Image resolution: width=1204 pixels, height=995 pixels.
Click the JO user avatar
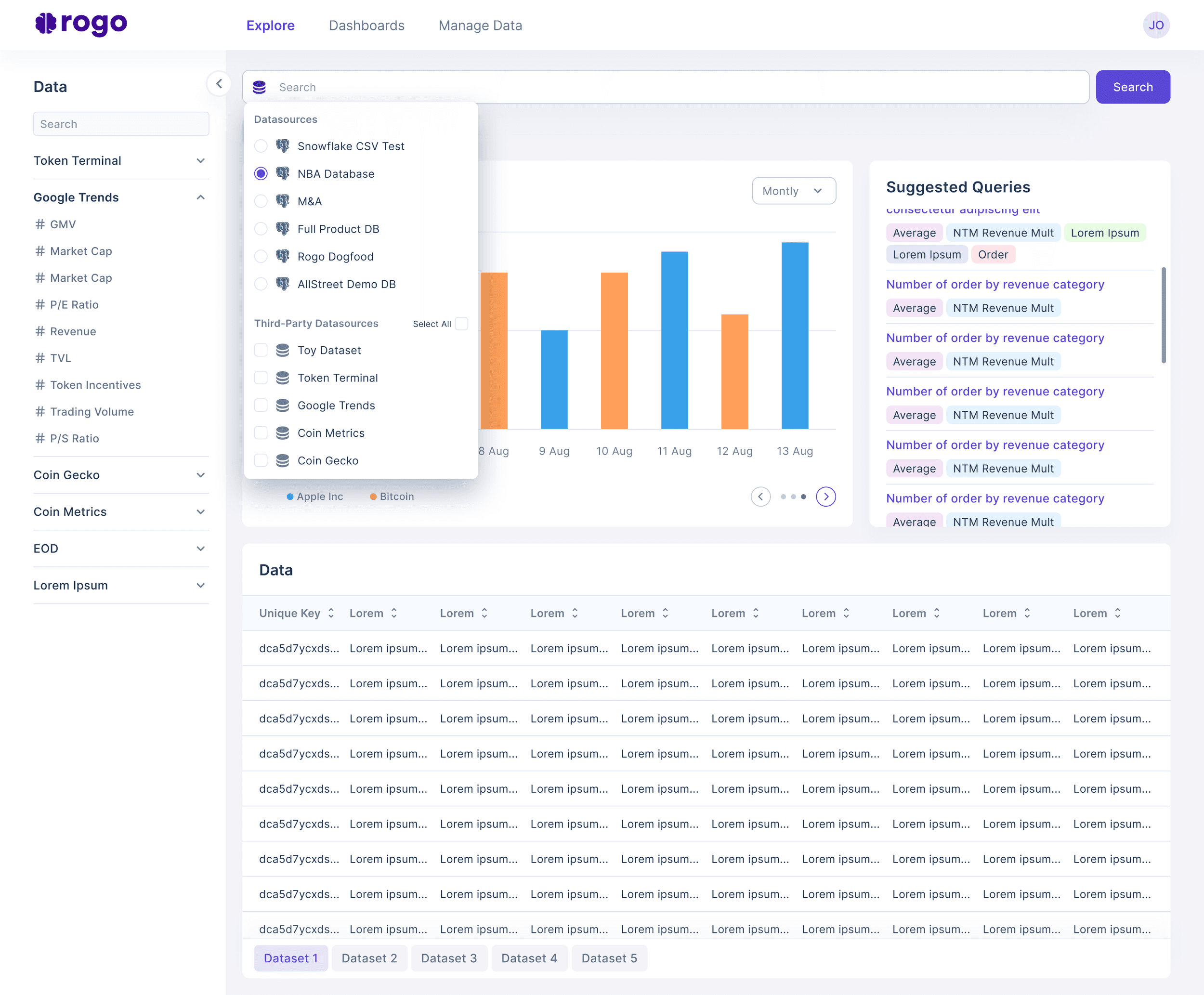(1155, 25)
